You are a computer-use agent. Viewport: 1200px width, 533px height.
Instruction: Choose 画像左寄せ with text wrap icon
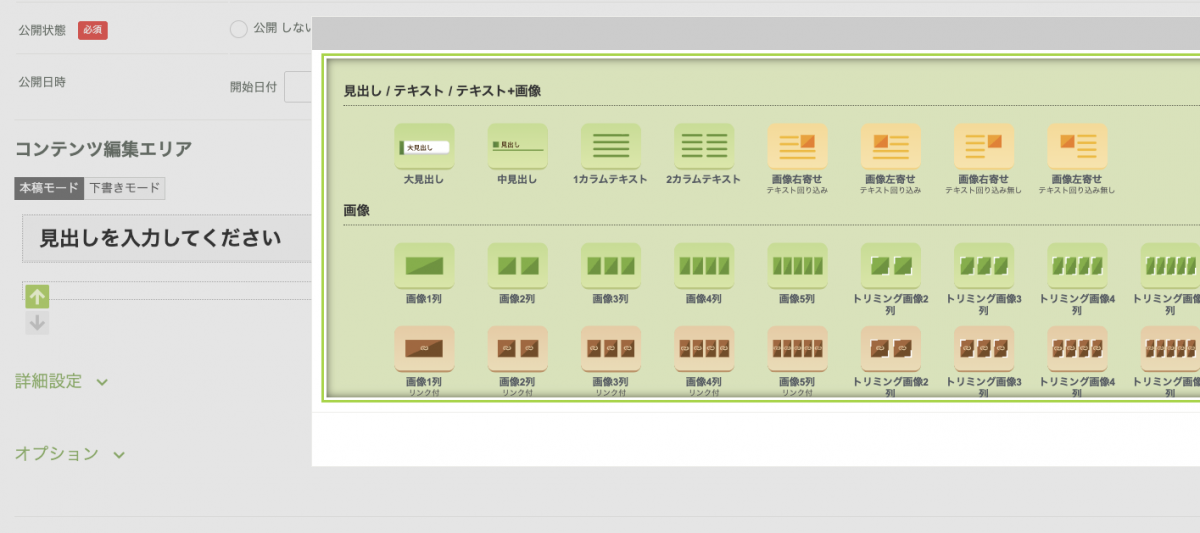click(x=890, y=147)
